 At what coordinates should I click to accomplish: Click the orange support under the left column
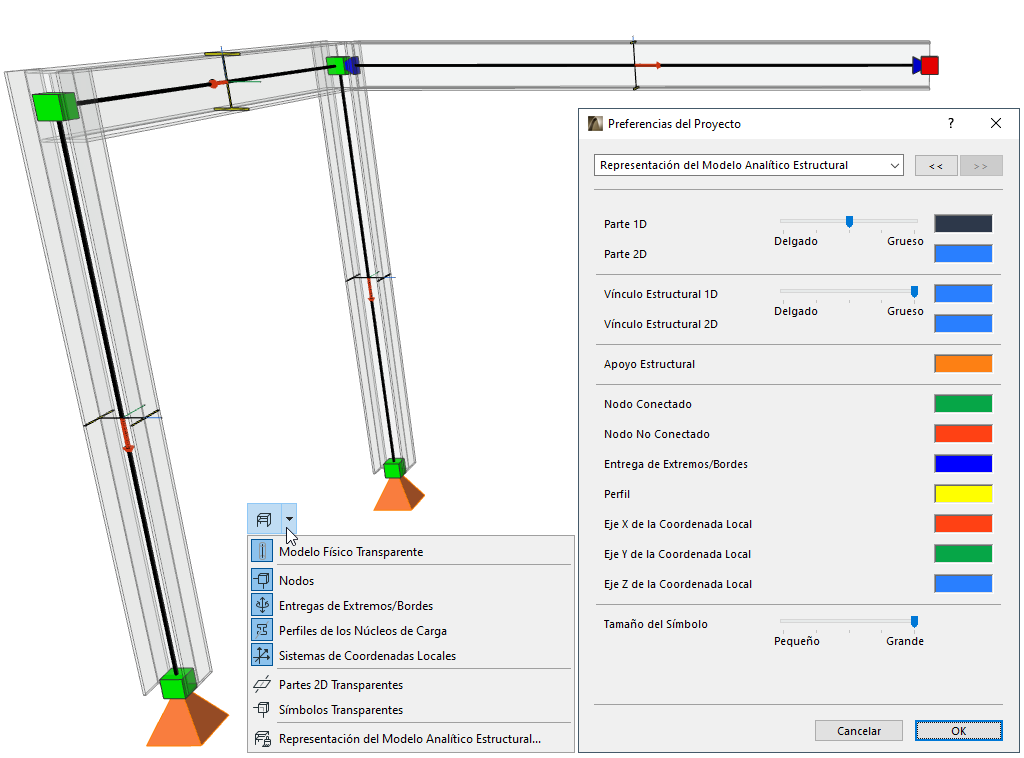(x=187, y=719)
